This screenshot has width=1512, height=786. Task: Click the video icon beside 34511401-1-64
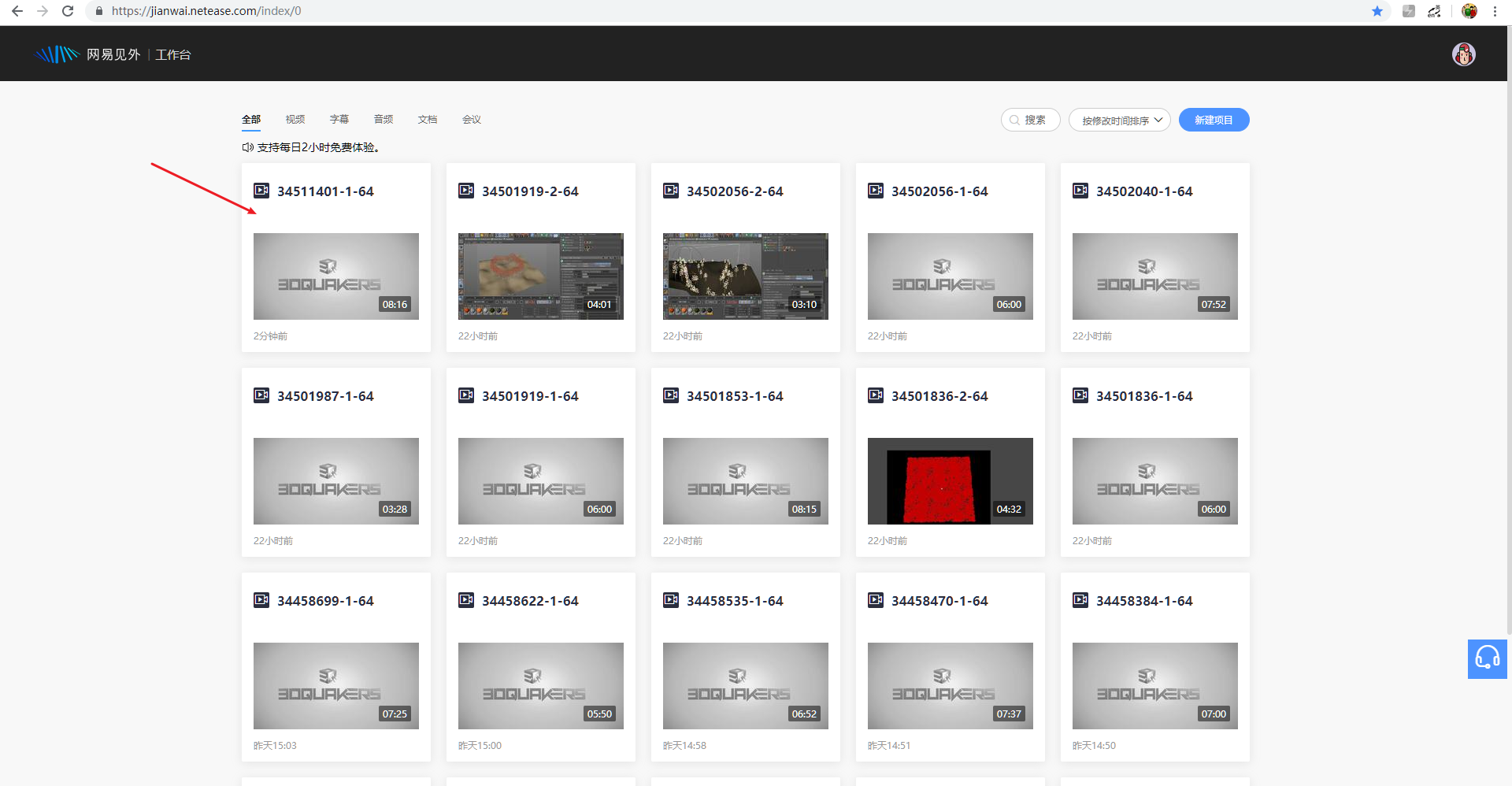click(261, 191)
